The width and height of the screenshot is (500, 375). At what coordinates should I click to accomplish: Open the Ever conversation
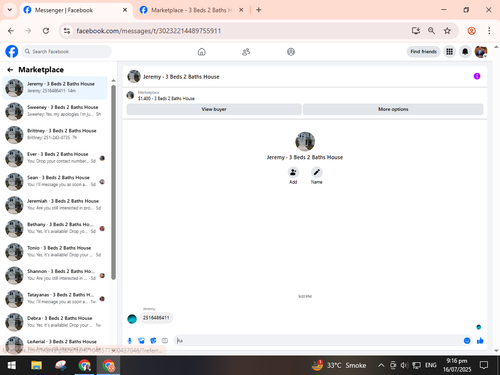(x=55, y=158)
